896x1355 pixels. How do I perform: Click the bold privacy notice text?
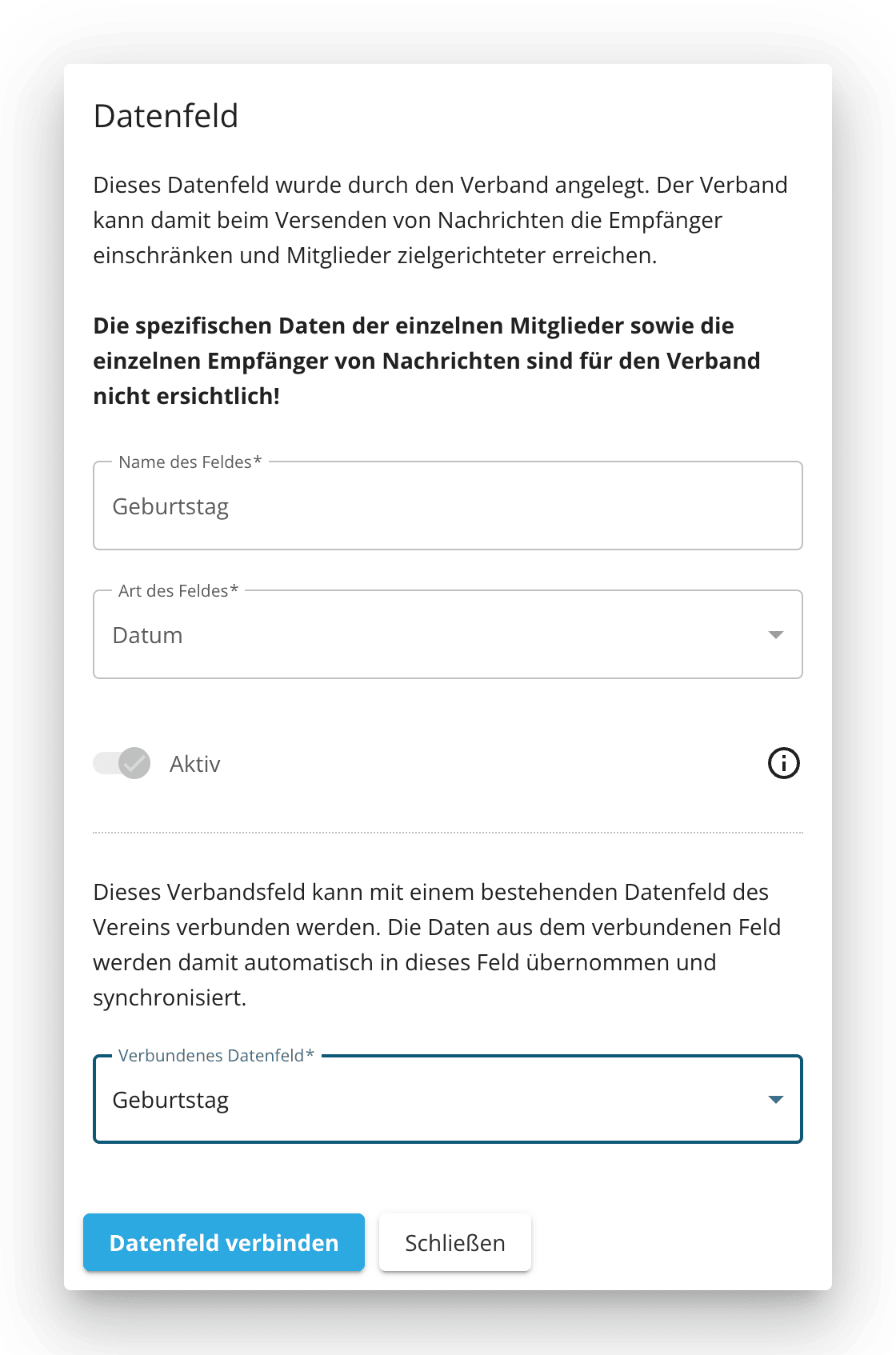[426, 361]
